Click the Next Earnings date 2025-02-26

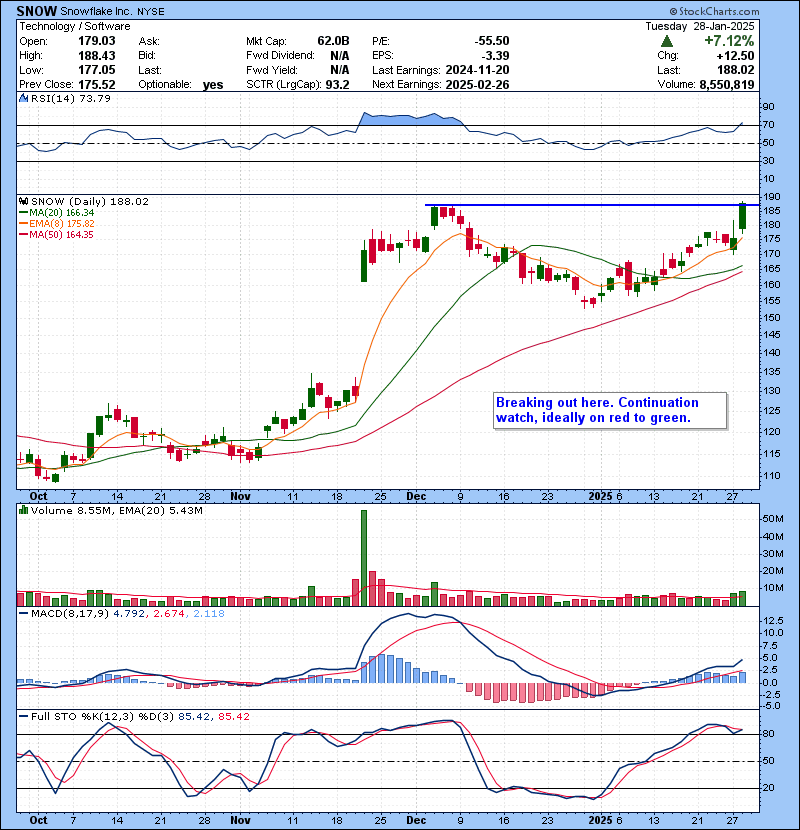click(477, 85)
